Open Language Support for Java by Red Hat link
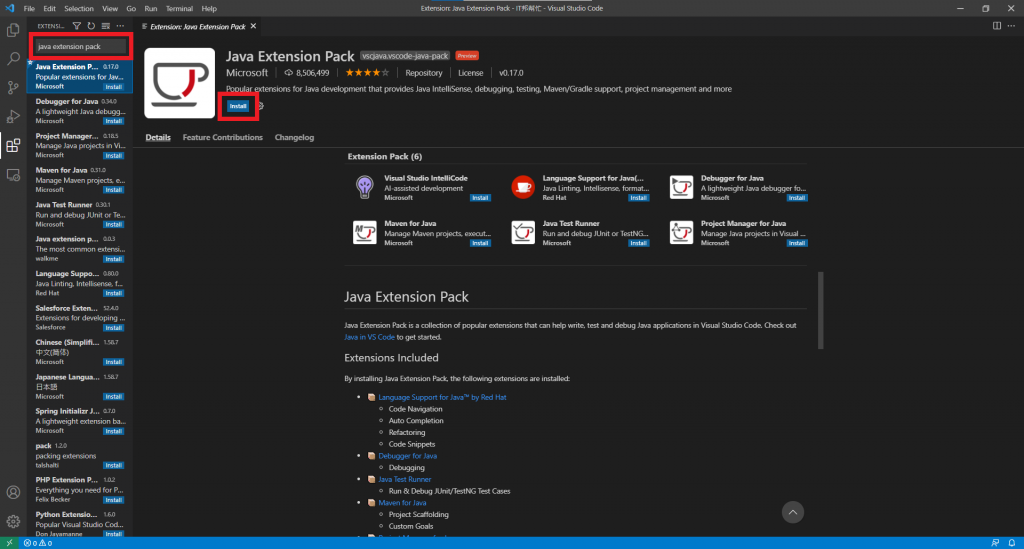Screen dimensions: 1024x549 pyautogui.click(x=442, y=397)
